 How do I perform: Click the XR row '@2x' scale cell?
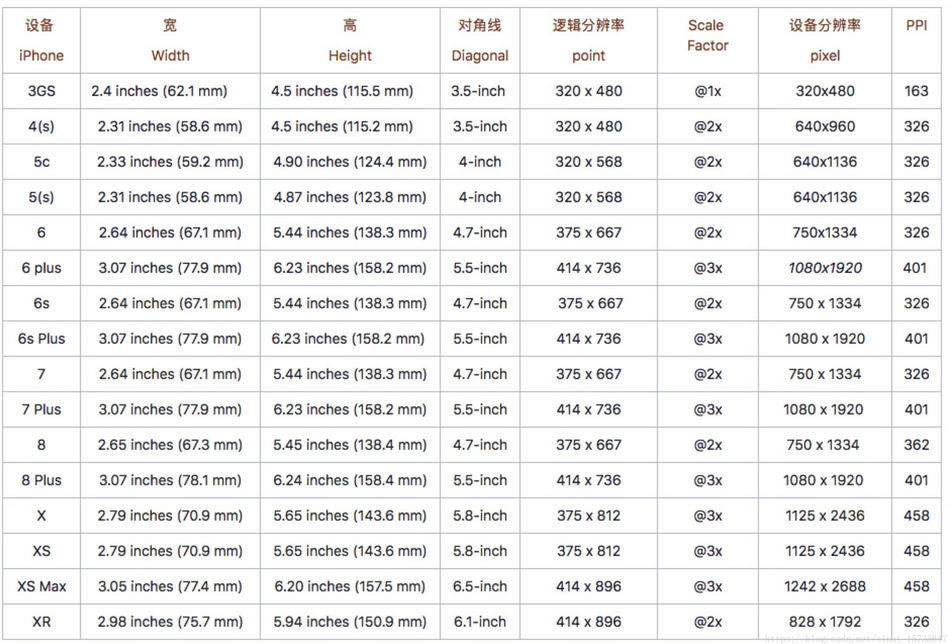pyautogui.click(x=707, y=622)
